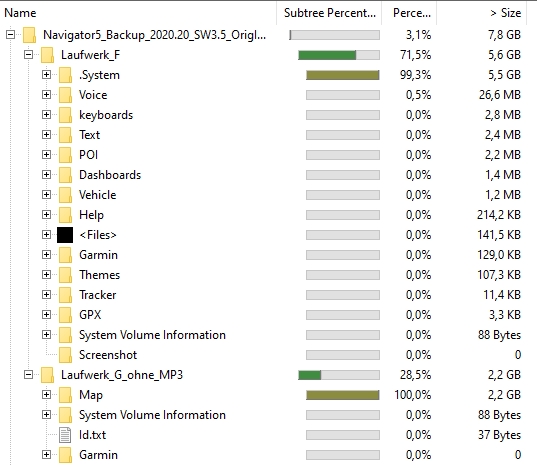Expand the Map folder node
537x466 pixels.
point(46,394)
